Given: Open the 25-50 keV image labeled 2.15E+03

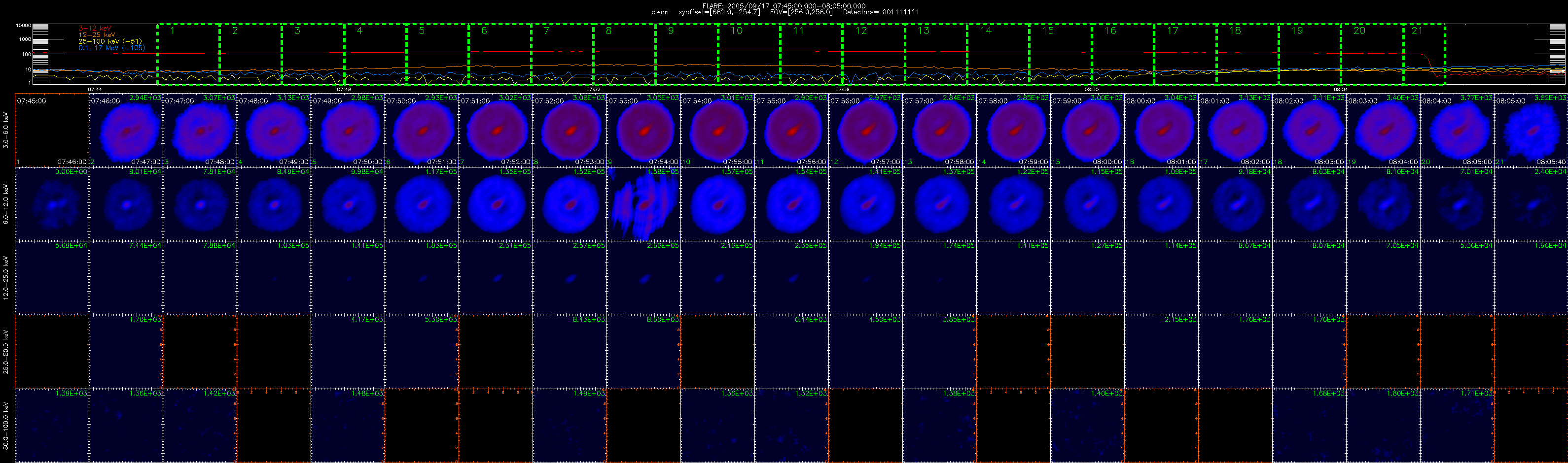Looking at the screenshot, I should tap(1161, 351).
